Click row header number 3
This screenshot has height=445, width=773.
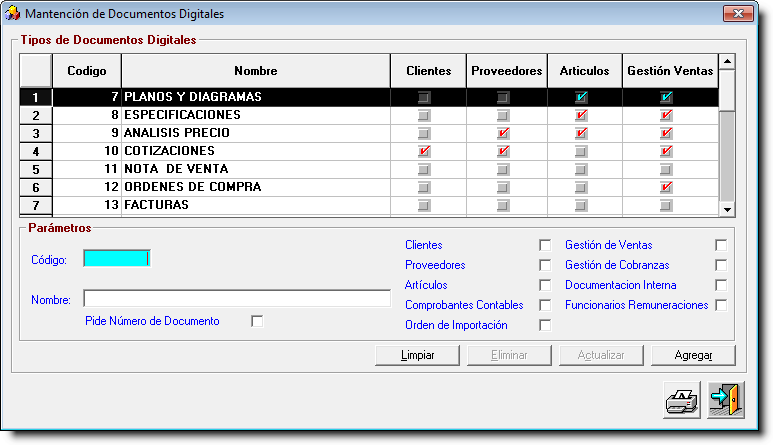35,134
